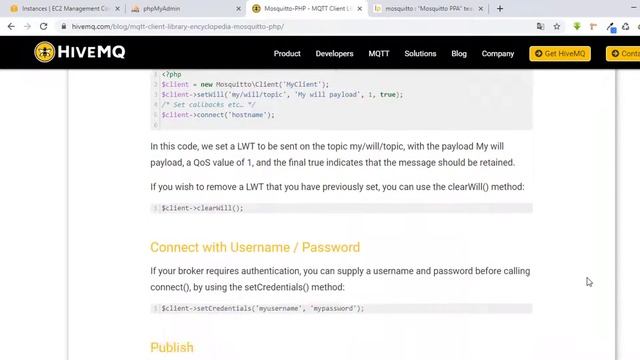Screen dimensions: 640x360
Task: Close the Mosquitto PPA tab
Action: (481, 9)
